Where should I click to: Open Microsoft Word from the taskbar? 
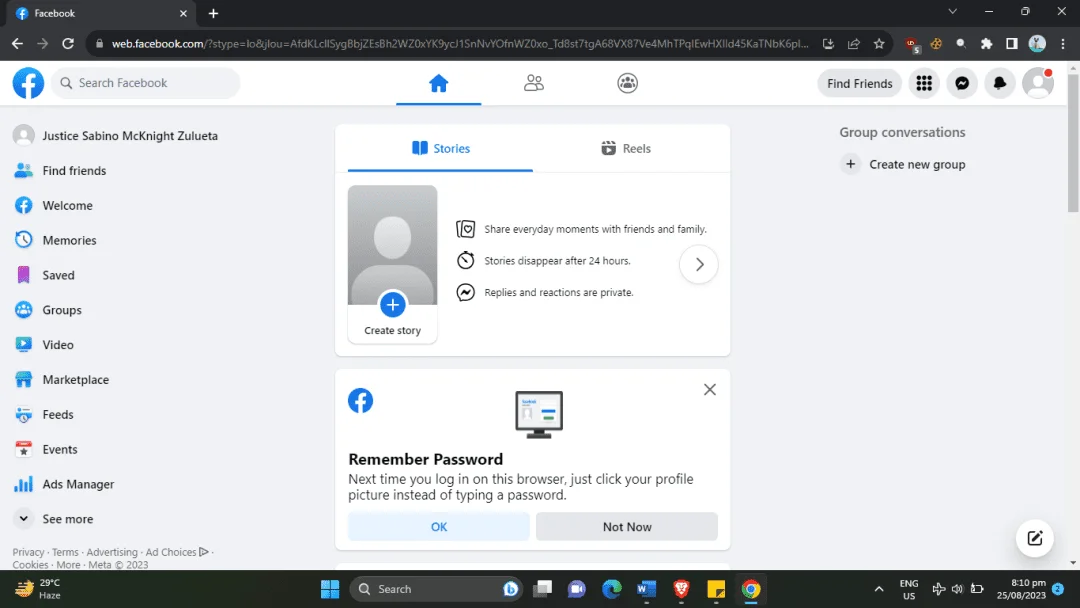(646, 589)
